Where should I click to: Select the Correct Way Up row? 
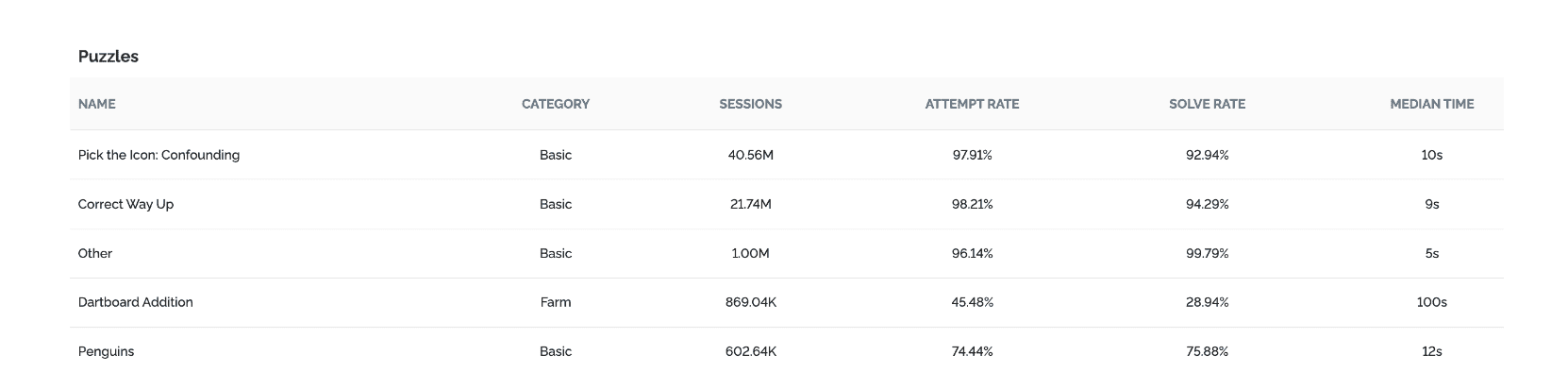tap(786, 204)
